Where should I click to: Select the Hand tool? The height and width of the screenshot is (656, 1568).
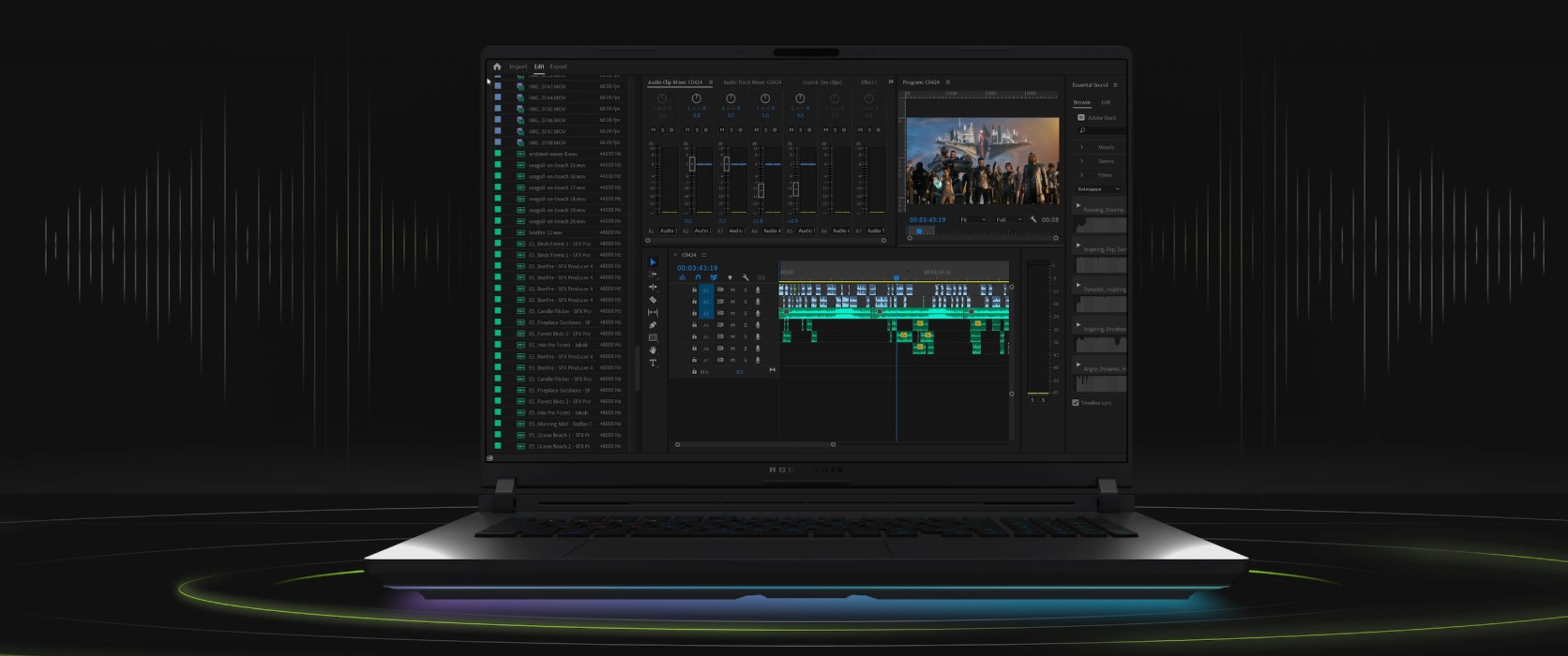tap(653, 350)
